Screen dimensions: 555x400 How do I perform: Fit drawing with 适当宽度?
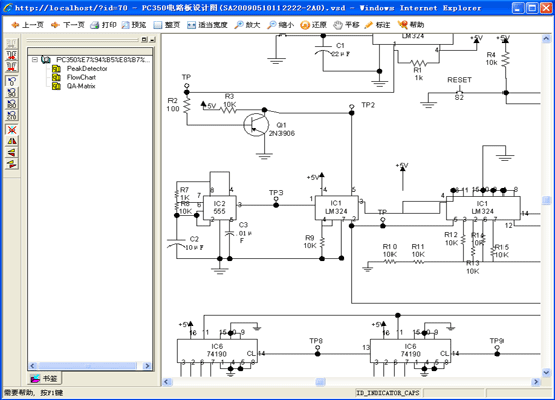coord(207,25)
